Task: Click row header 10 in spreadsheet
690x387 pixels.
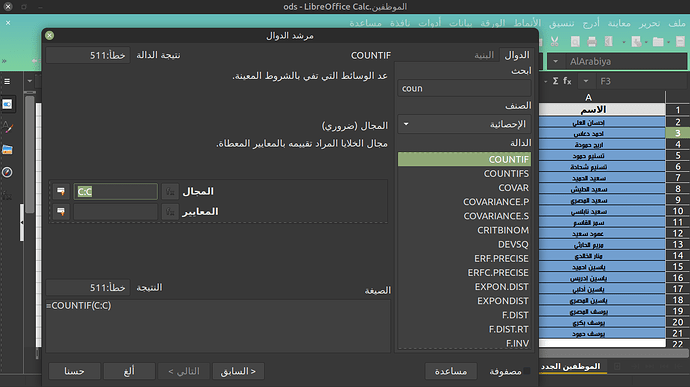Action: point(678,211)
